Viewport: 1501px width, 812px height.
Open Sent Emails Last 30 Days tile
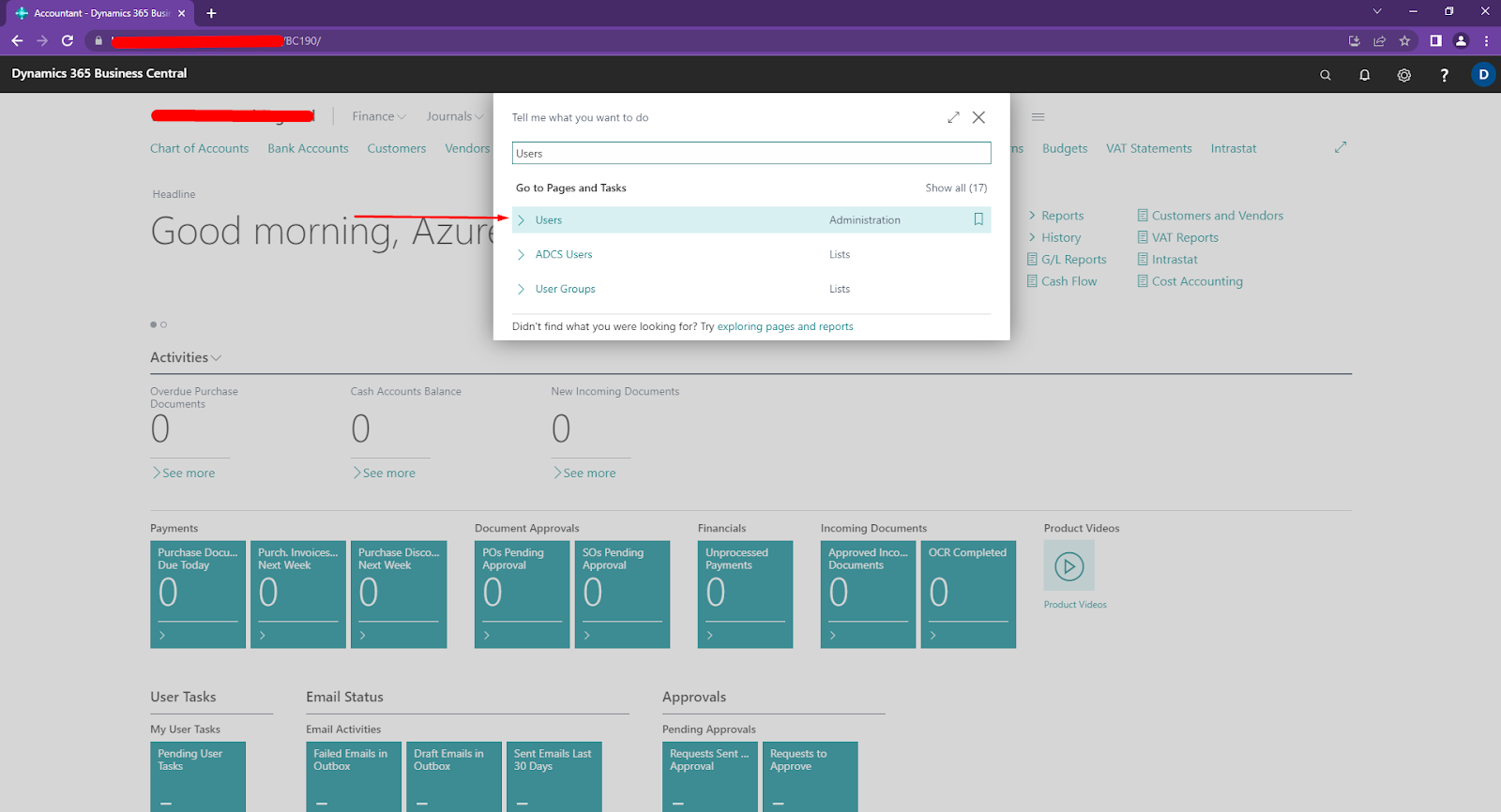553,776
